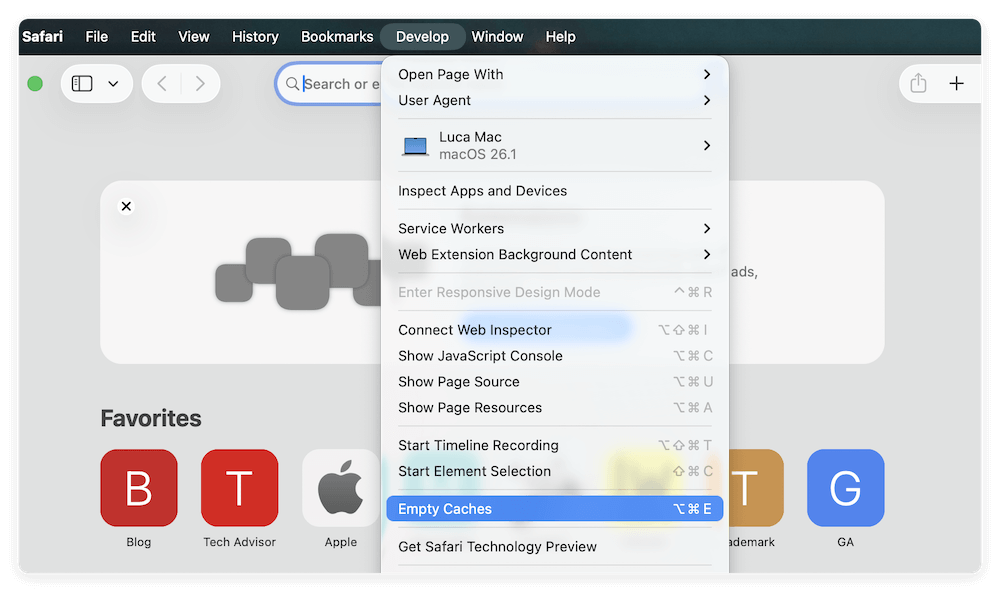Choose Show JavaScript Console
Image resolution: width=1000 pixels, height=592 pixels.
480,356
